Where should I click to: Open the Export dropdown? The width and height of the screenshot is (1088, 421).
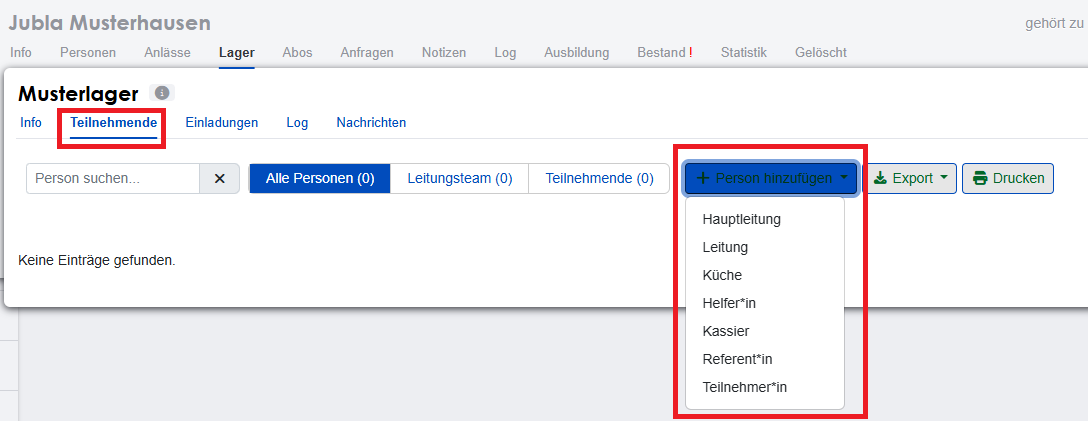pyautogui.click(x=910, y=178)
